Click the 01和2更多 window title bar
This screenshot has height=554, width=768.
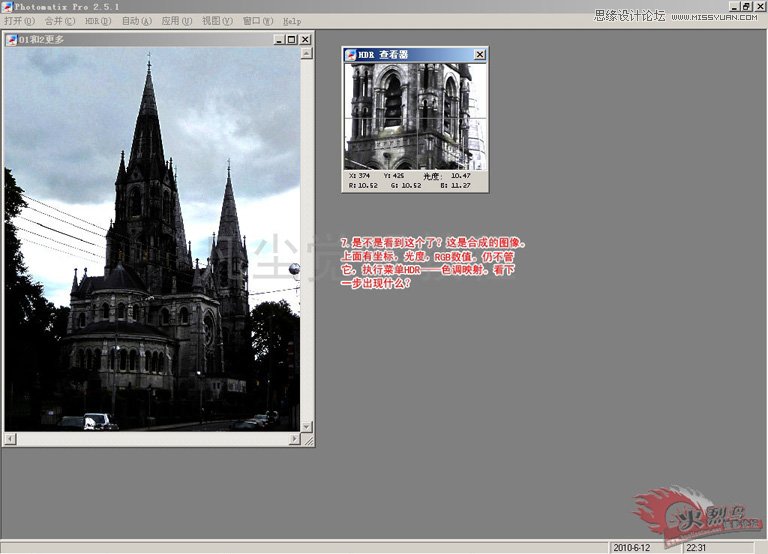pos(158,40)
